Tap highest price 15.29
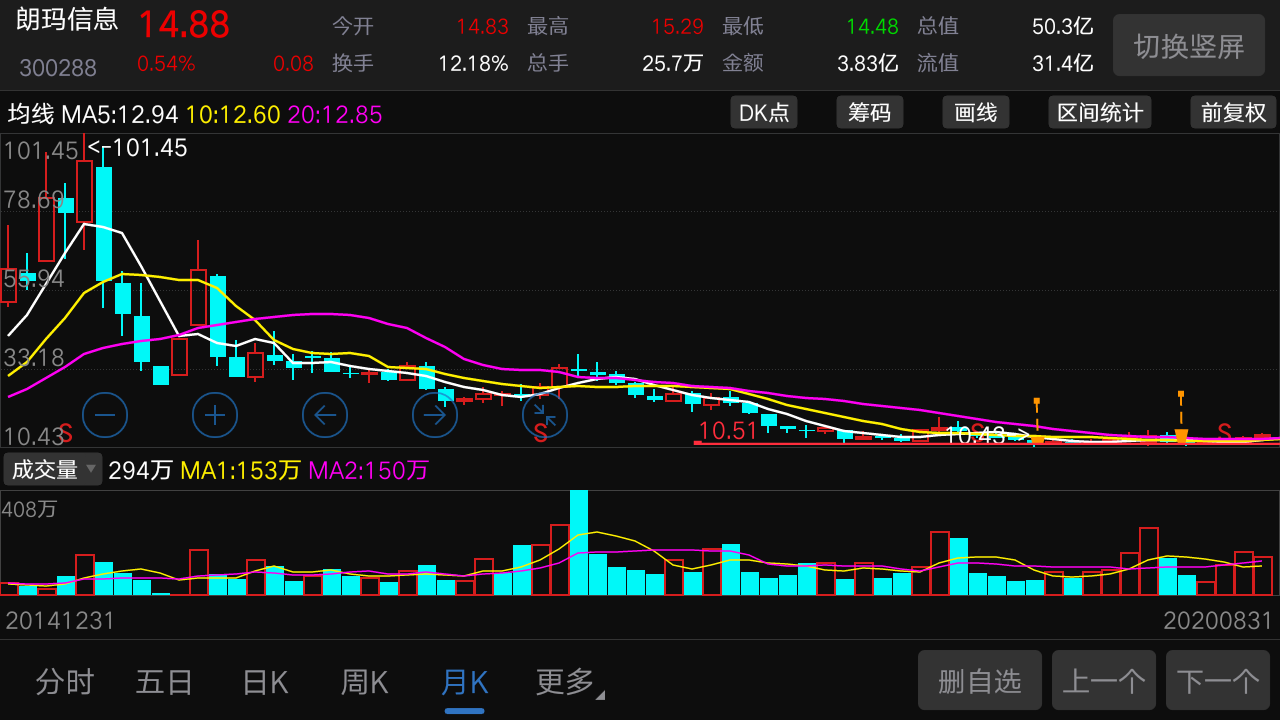Screen dimensions: 1280x720 (677, 27)
